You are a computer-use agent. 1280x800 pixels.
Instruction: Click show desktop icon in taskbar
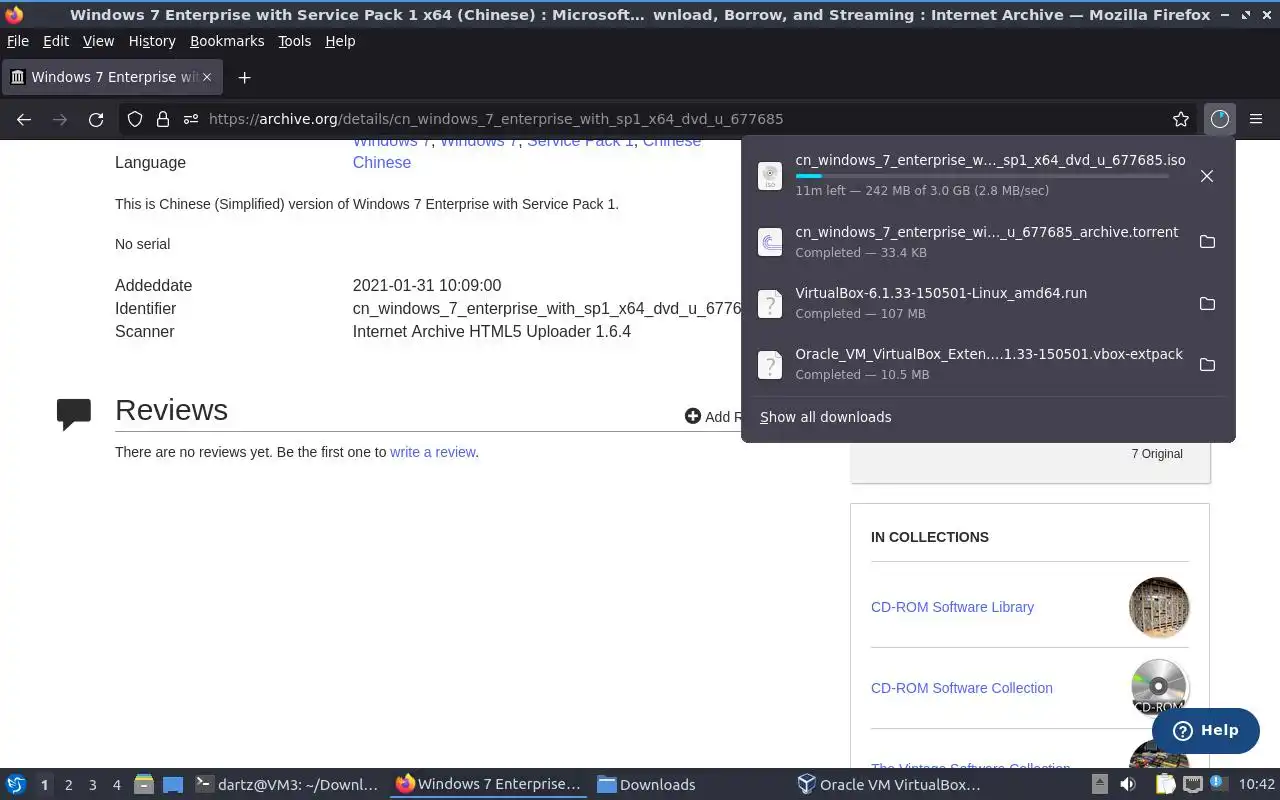pos(173,785)
